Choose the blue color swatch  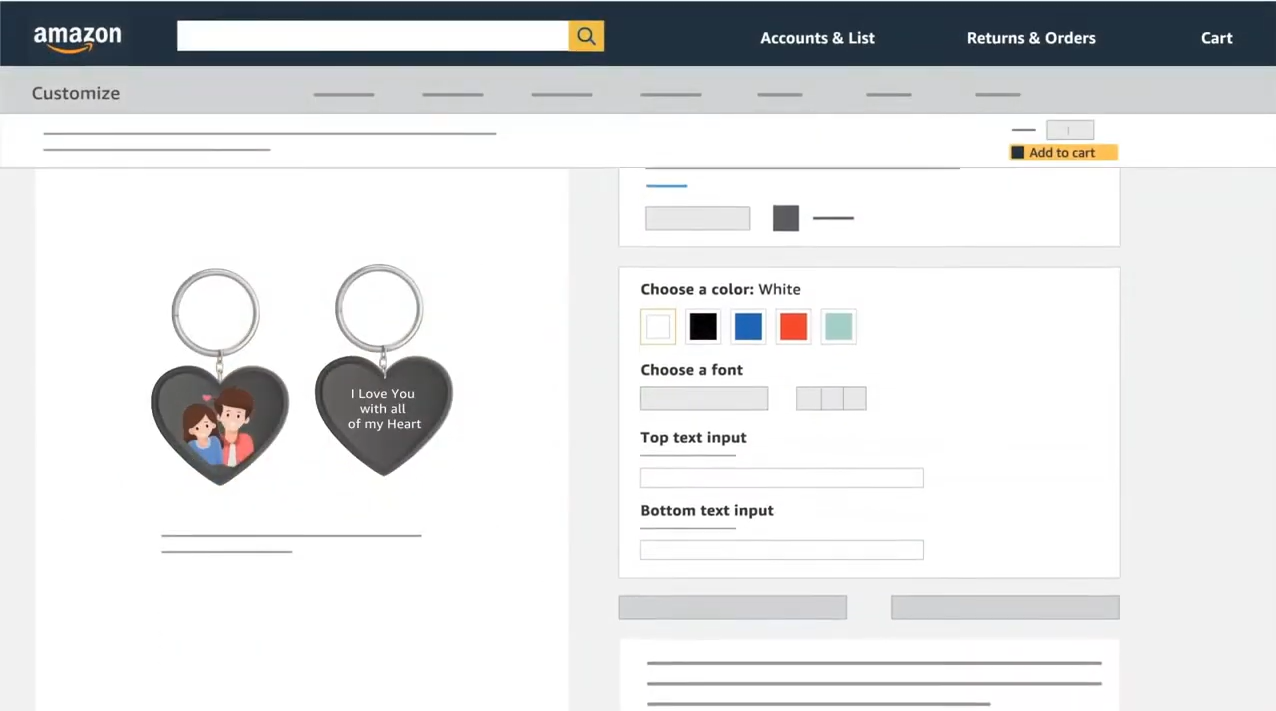[x=748, y=327]
